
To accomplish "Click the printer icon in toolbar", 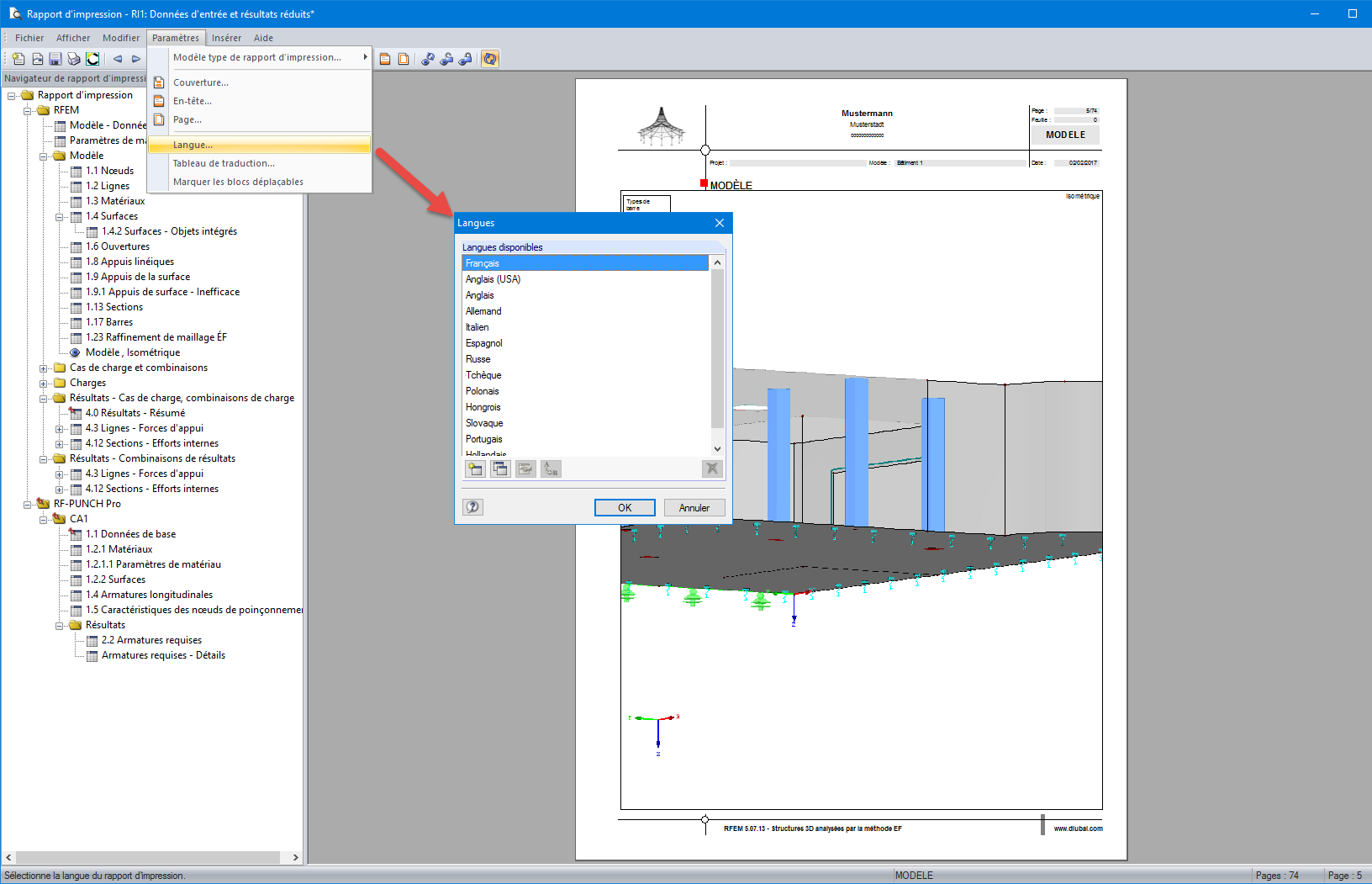I will tap(74, 59).
